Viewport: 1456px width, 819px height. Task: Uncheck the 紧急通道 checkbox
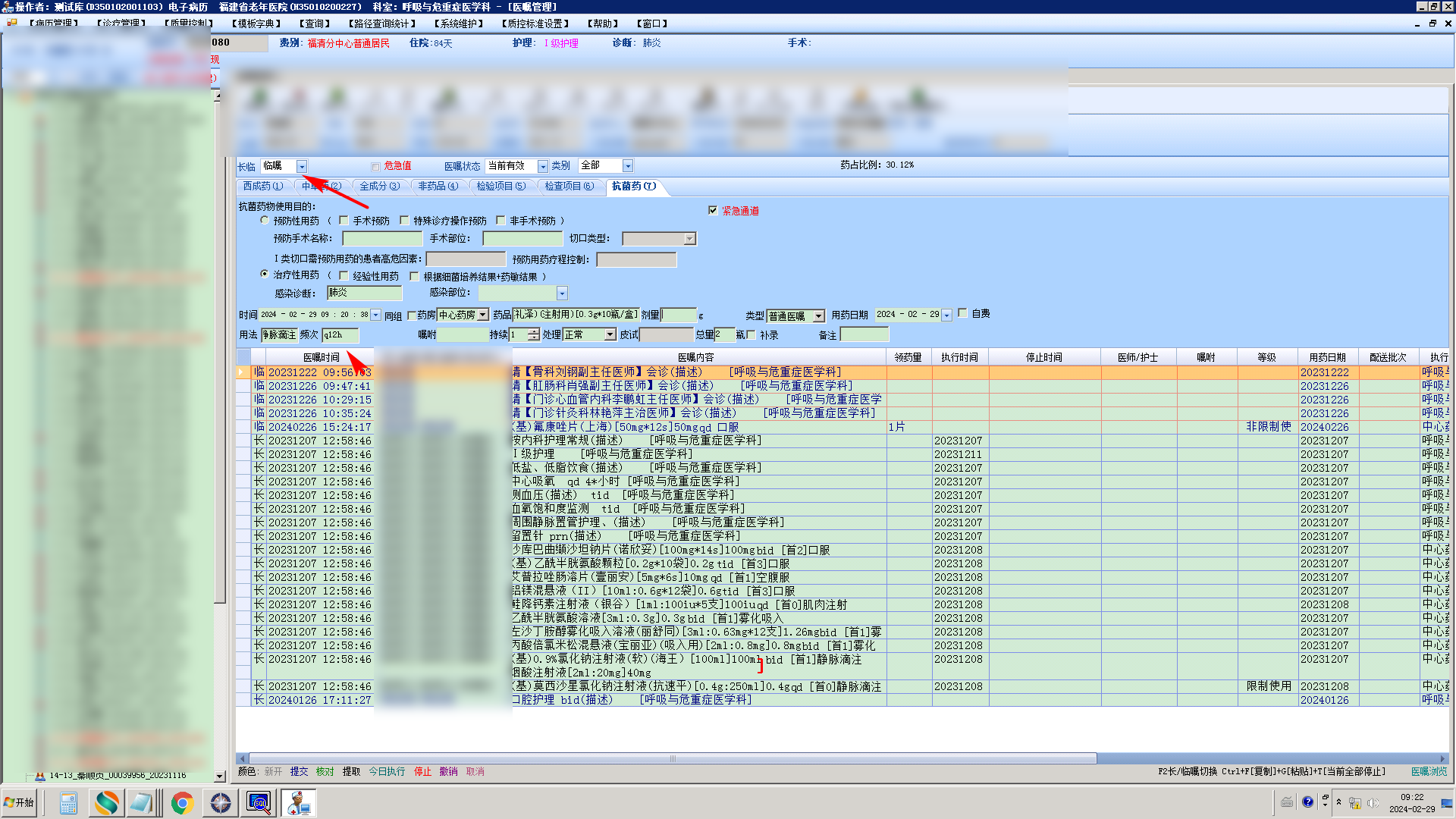(x=713, y=210)
